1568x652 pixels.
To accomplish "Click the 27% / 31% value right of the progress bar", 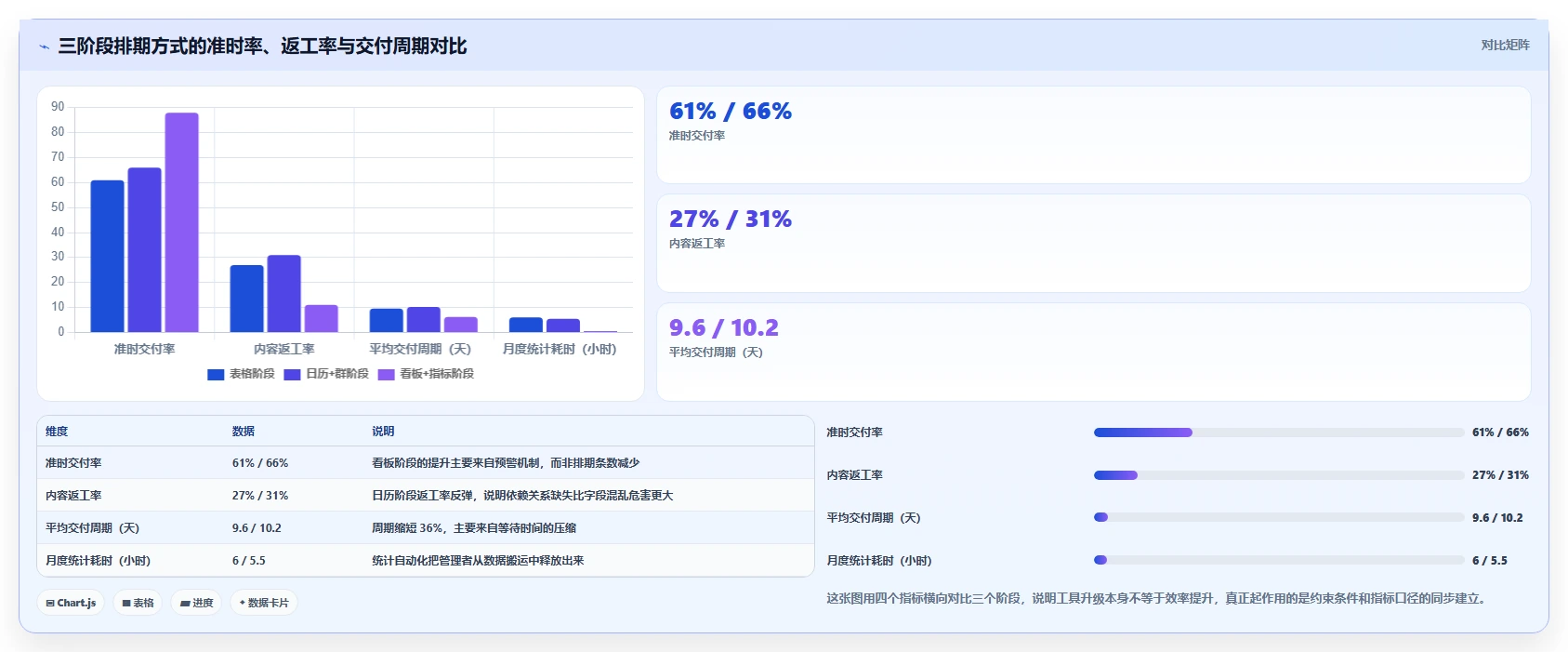I will [1500, 475].
